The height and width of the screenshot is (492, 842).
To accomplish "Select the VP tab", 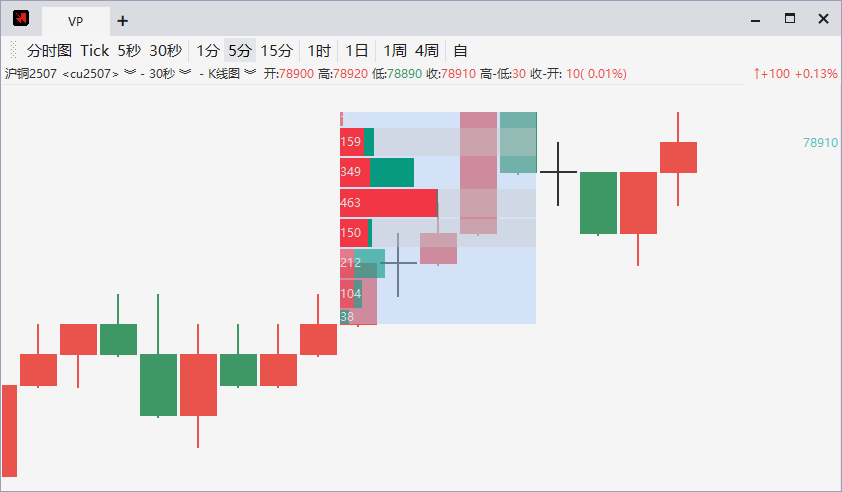I will [x=76, y=21].
